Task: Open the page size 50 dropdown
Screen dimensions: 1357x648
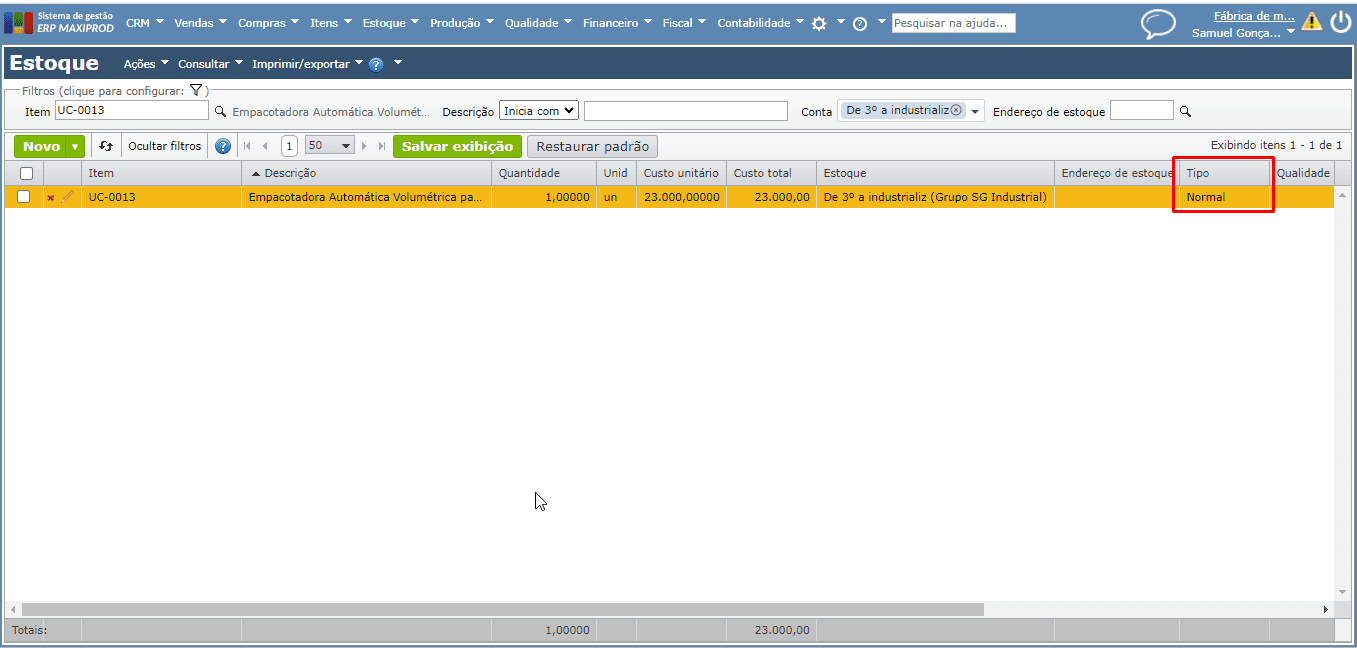Action: tap(330, 146)
